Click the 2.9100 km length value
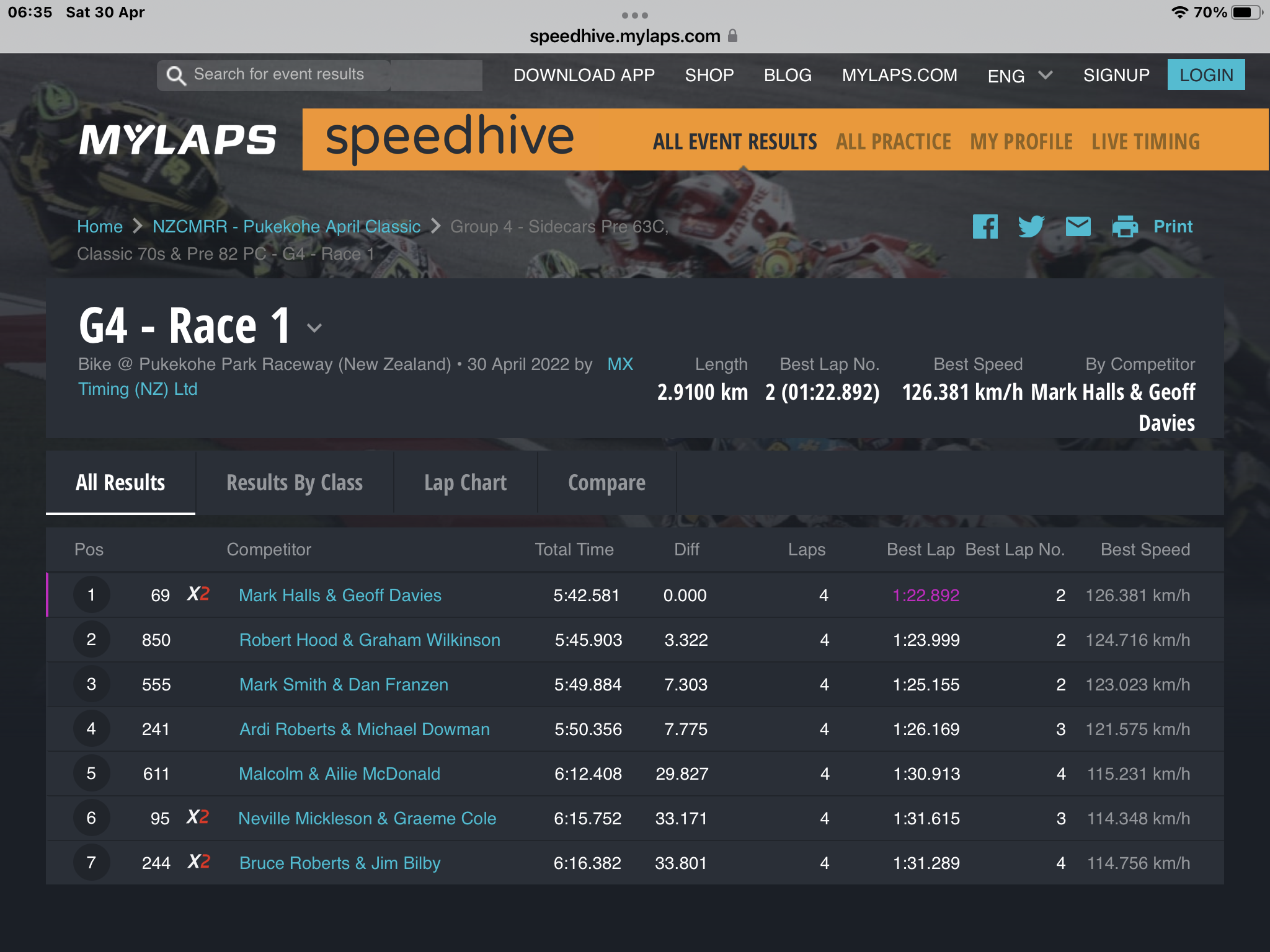1270x952 pixels. (x=703, y=392)
